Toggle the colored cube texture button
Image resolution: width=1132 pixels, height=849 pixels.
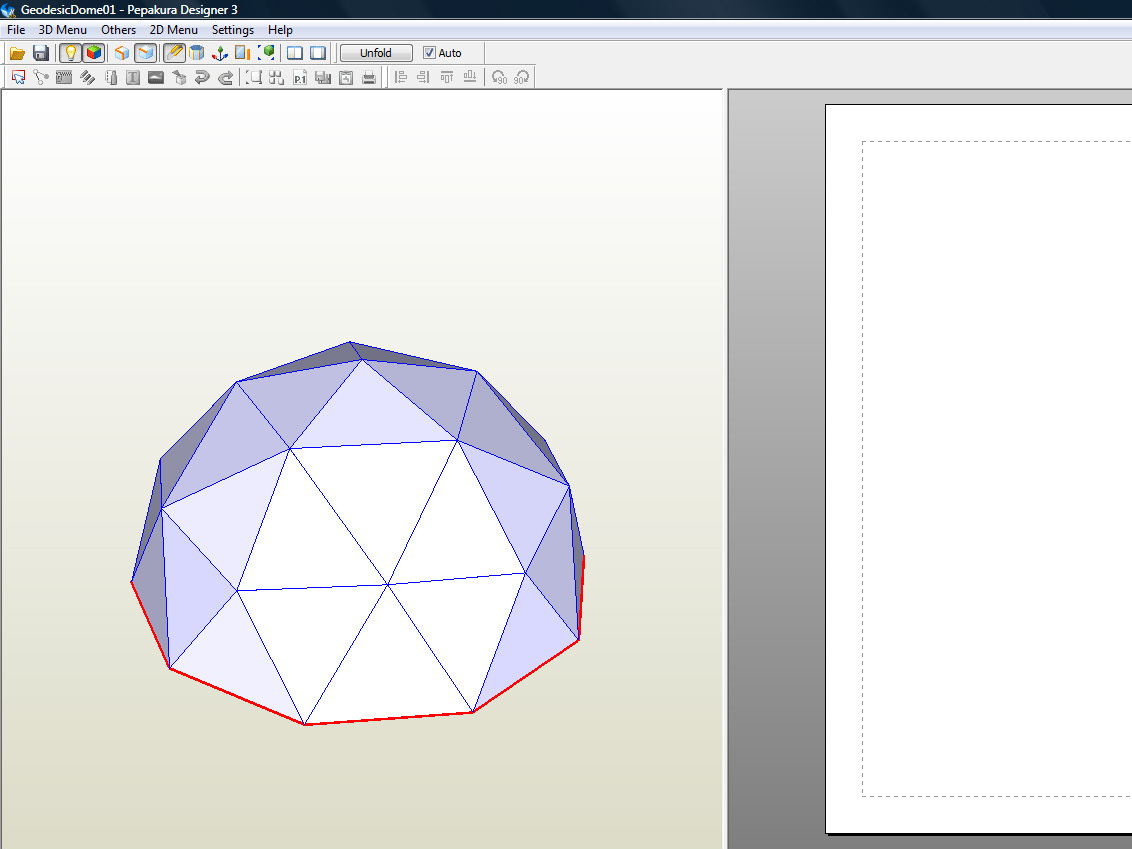pyautogui.click(x=93, y=53)
